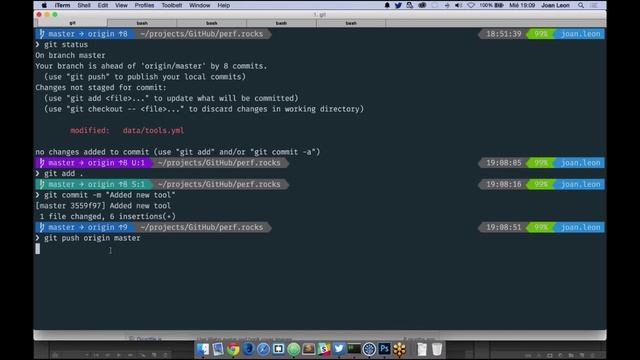
Task: Open Joan Leon user menu
Action: (x=555, y=5)
